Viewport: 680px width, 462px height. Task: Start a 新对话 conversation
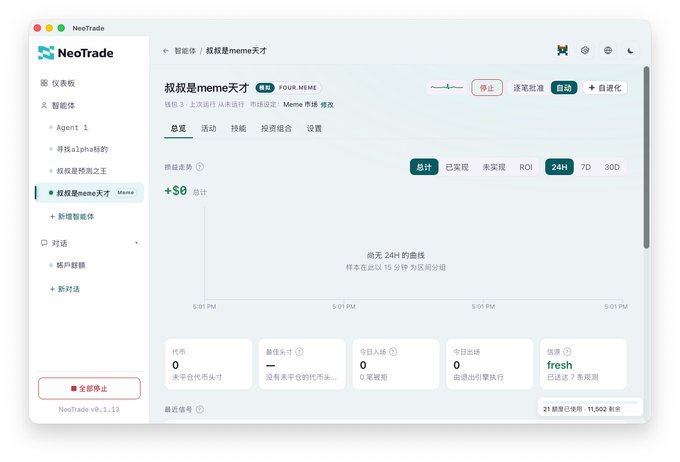coord(65,289)
